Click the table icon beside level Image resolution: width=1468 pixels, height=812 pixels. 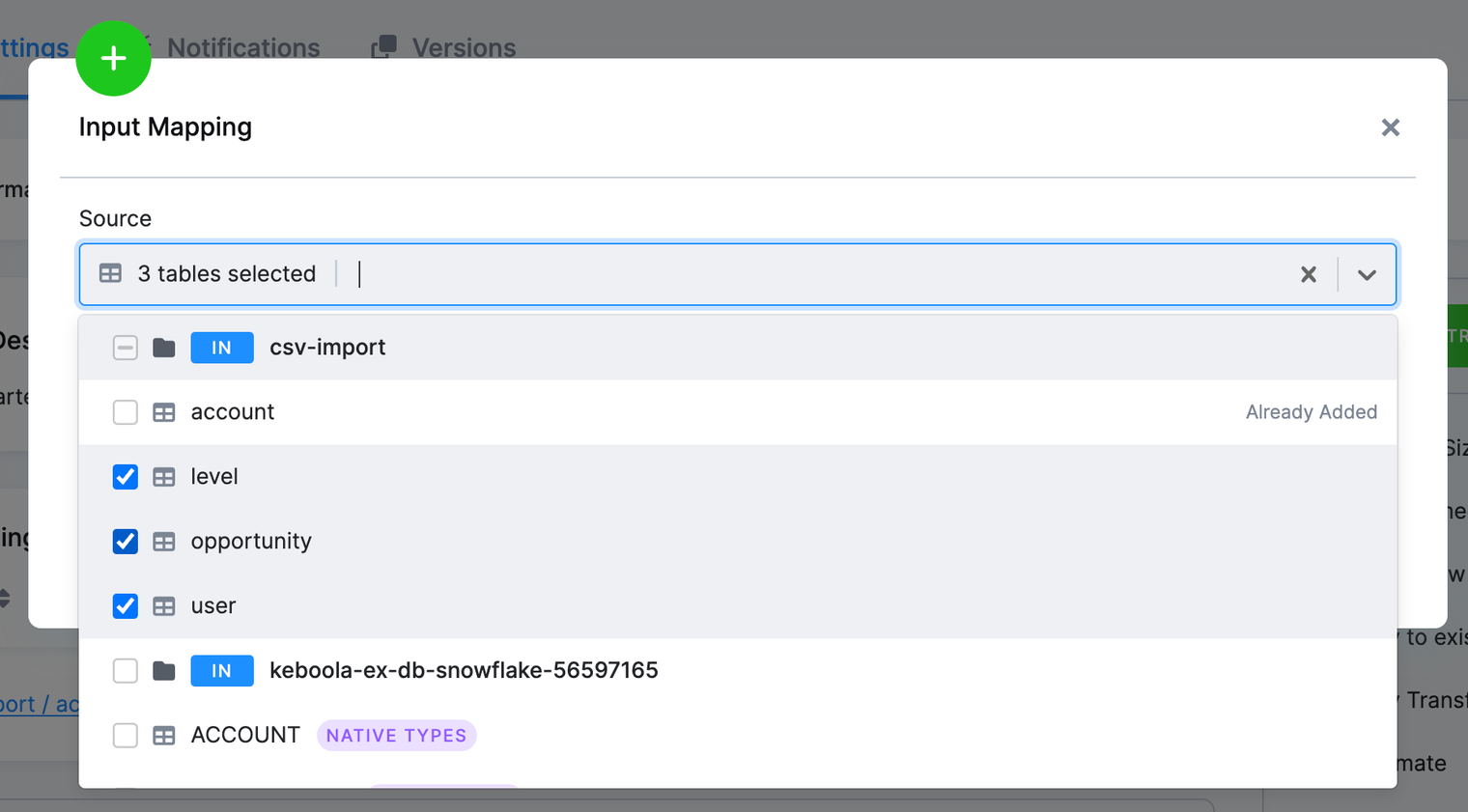tap(164, 477)
